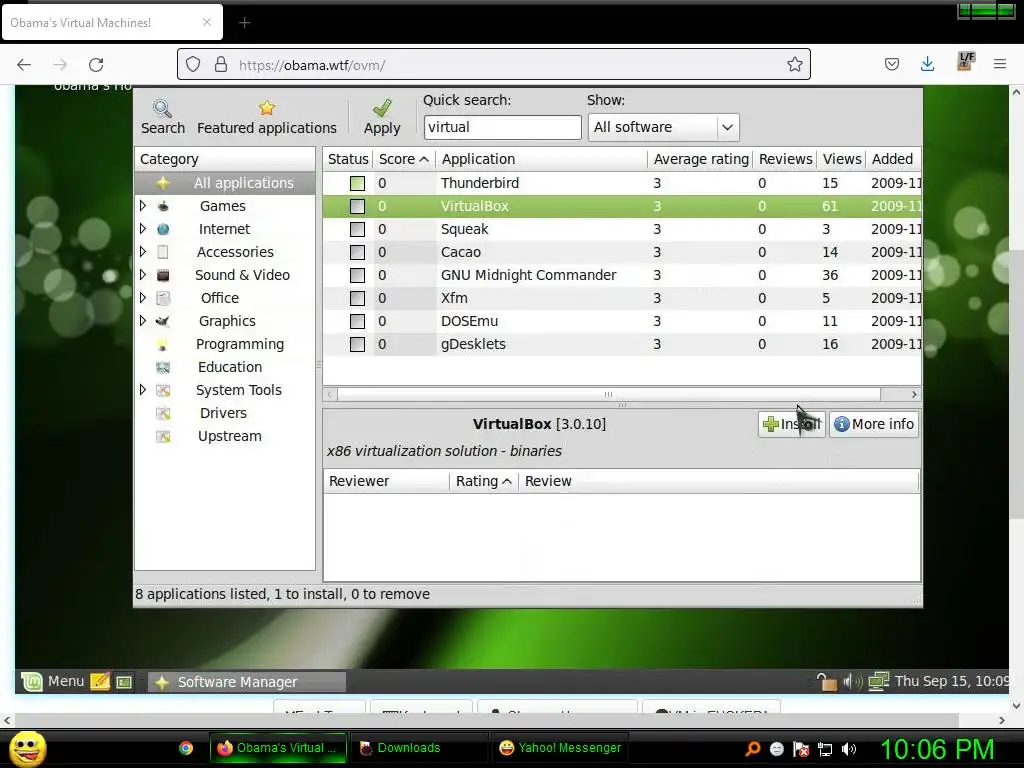Toggle the Xfm status checkbox

(357, 298)
